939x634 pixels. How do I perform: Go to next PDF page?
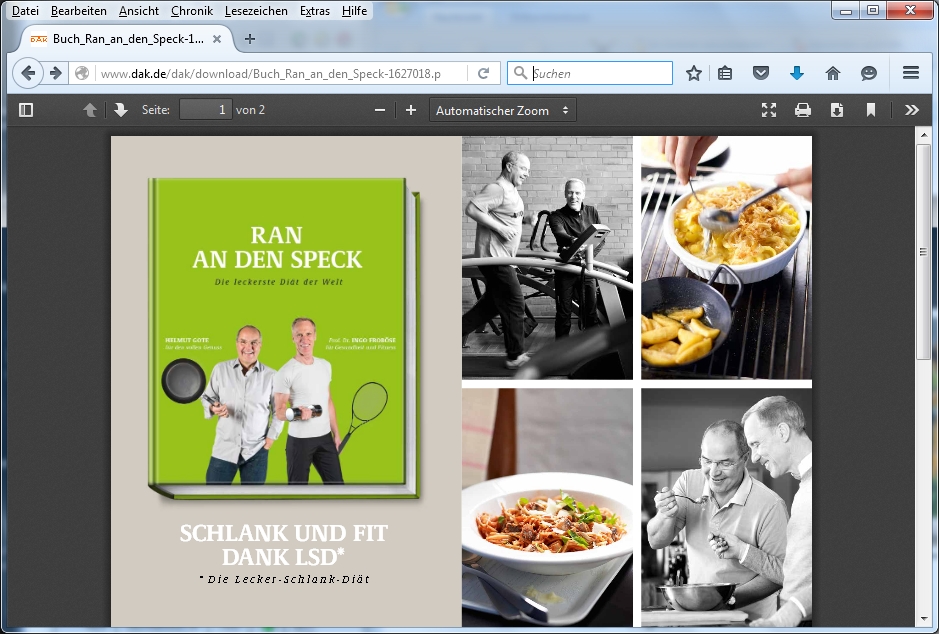coord(121,110)
